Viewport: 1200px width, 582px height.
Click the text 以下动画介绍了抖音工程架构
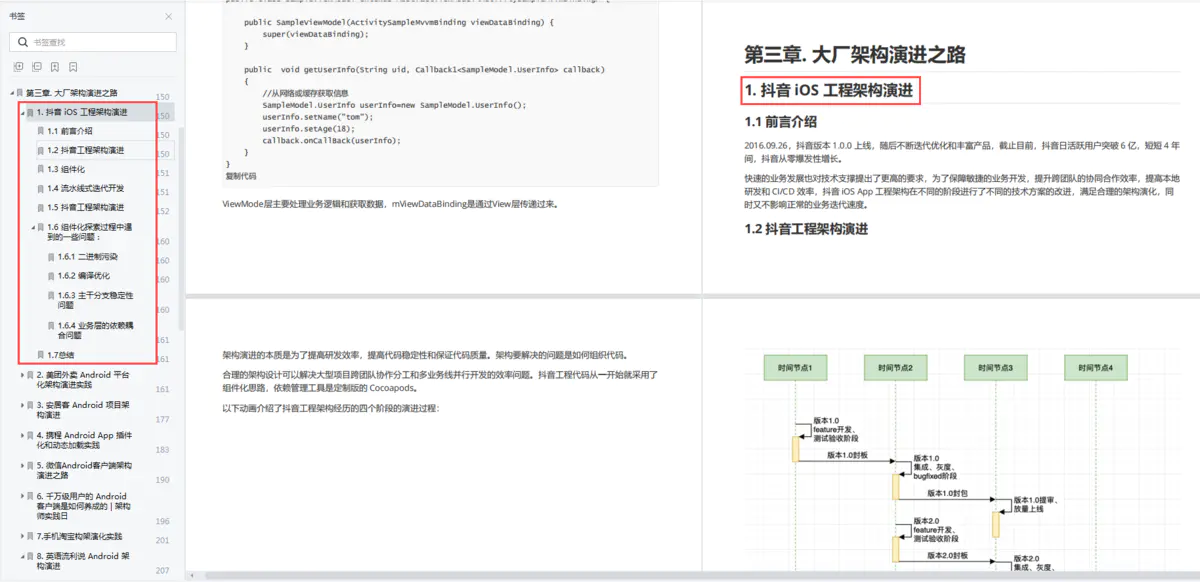(330, 408)
